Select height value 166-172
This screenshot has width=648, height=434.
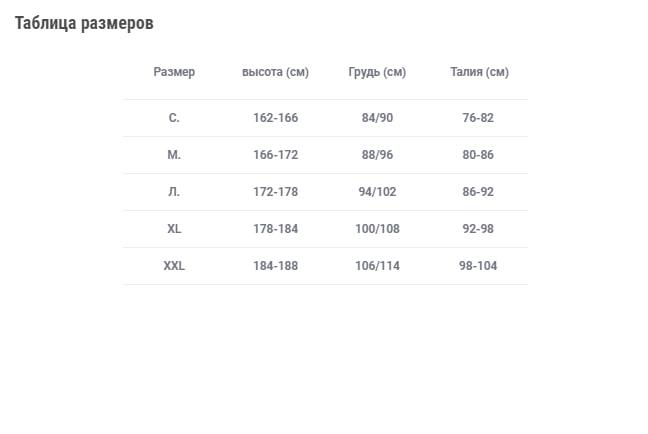(x=276, y=155)
